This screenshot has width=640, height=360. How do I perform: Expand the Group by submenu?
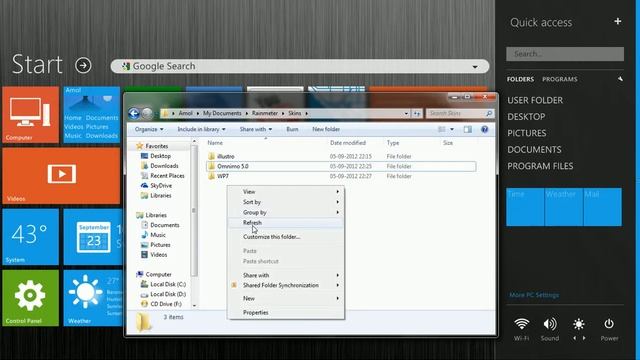pos(286,212)
